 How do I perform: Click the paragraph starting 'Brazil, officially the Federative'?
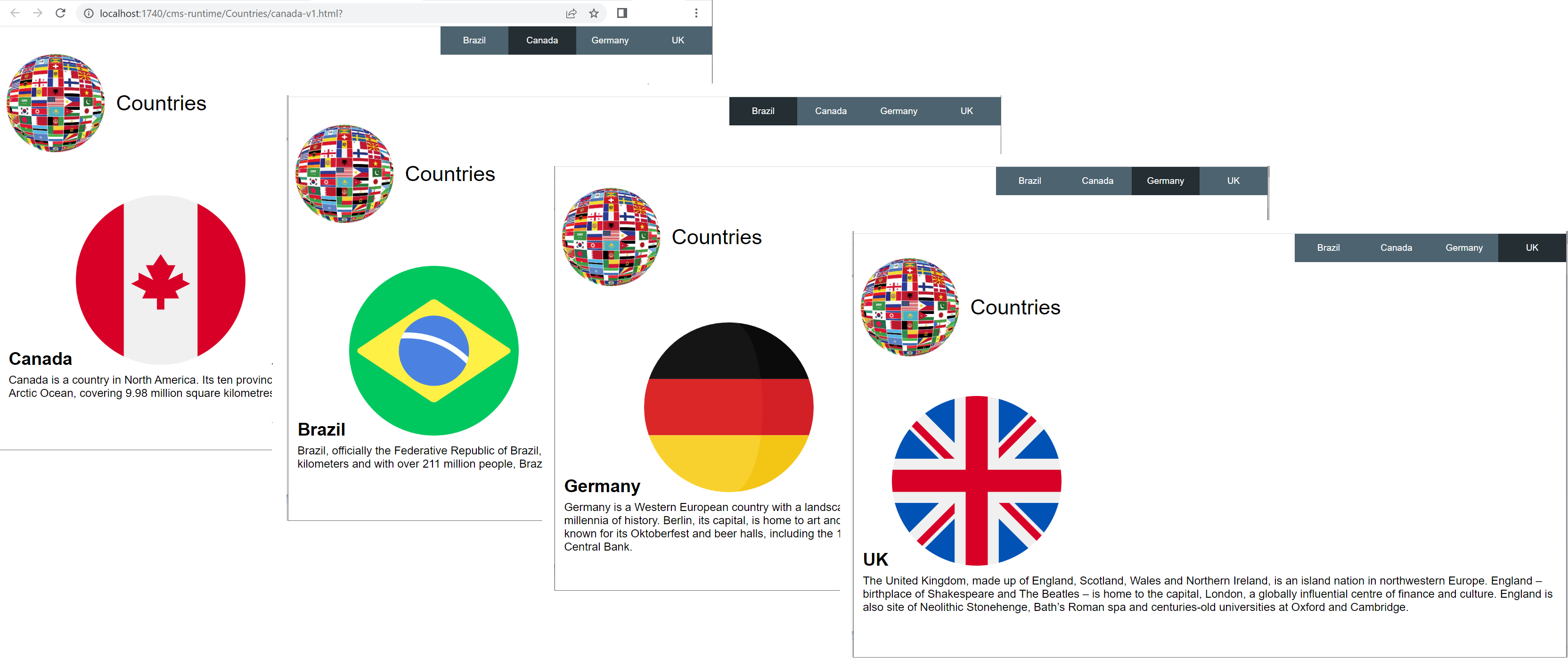point(419,457)
